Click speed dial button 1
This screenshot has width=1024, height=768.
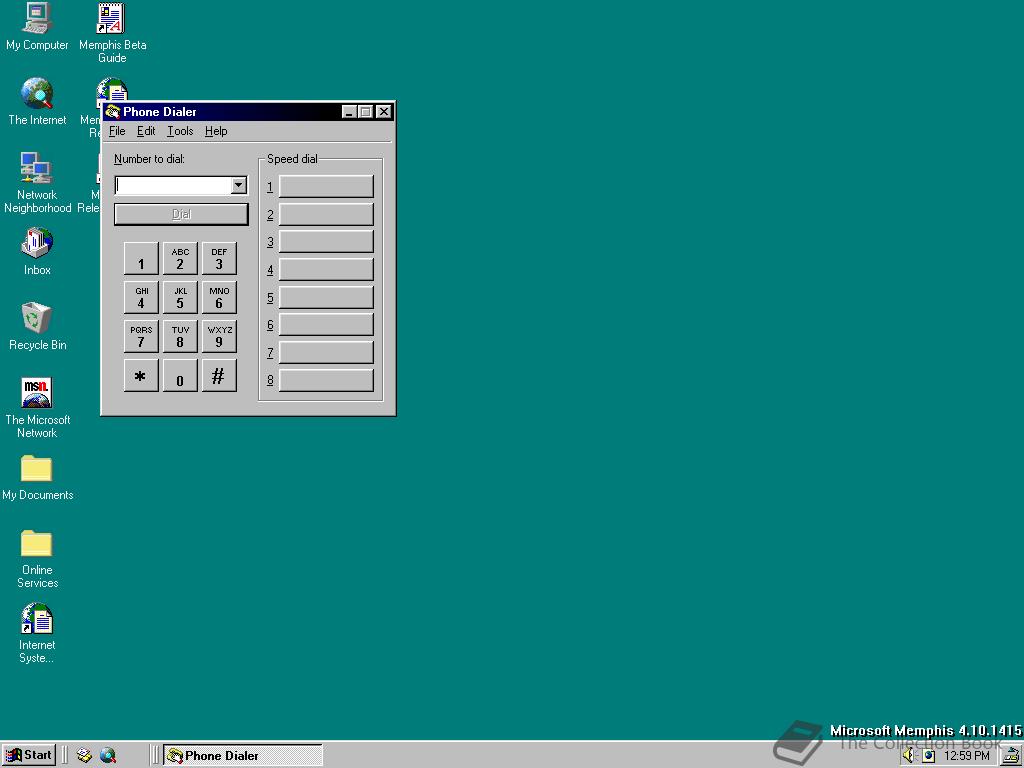coord(327,186)
